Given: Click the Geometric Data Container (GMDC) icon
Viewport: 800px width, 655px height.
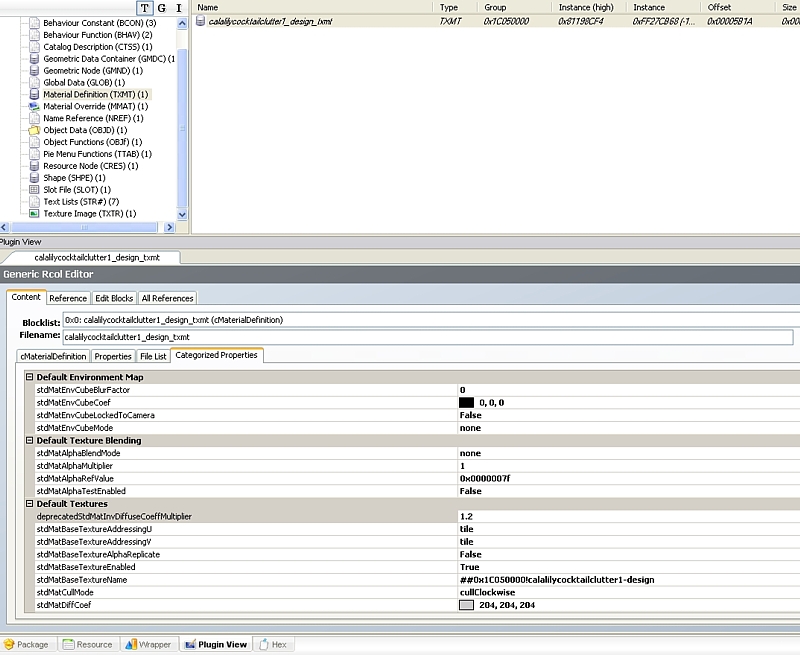Looking at the screenshot, I should point(35,58).
